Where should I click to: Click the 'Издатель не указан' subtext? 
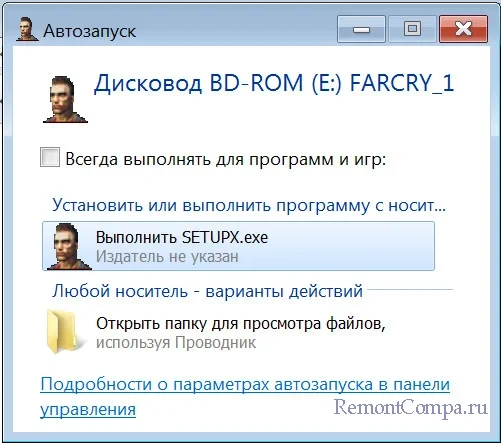click(167, 257)
